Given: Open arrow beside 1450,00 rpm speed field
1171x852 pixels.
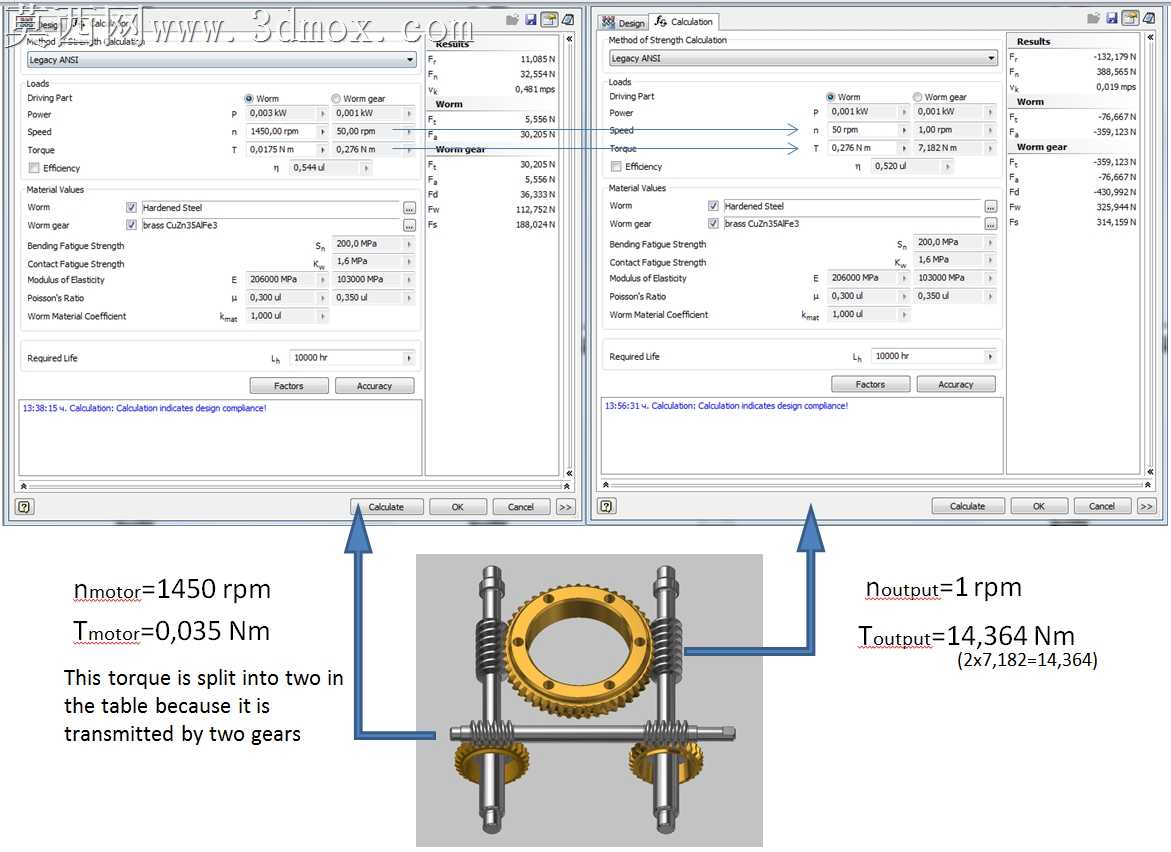Looking at the screenshot, I should click(323, 131).
